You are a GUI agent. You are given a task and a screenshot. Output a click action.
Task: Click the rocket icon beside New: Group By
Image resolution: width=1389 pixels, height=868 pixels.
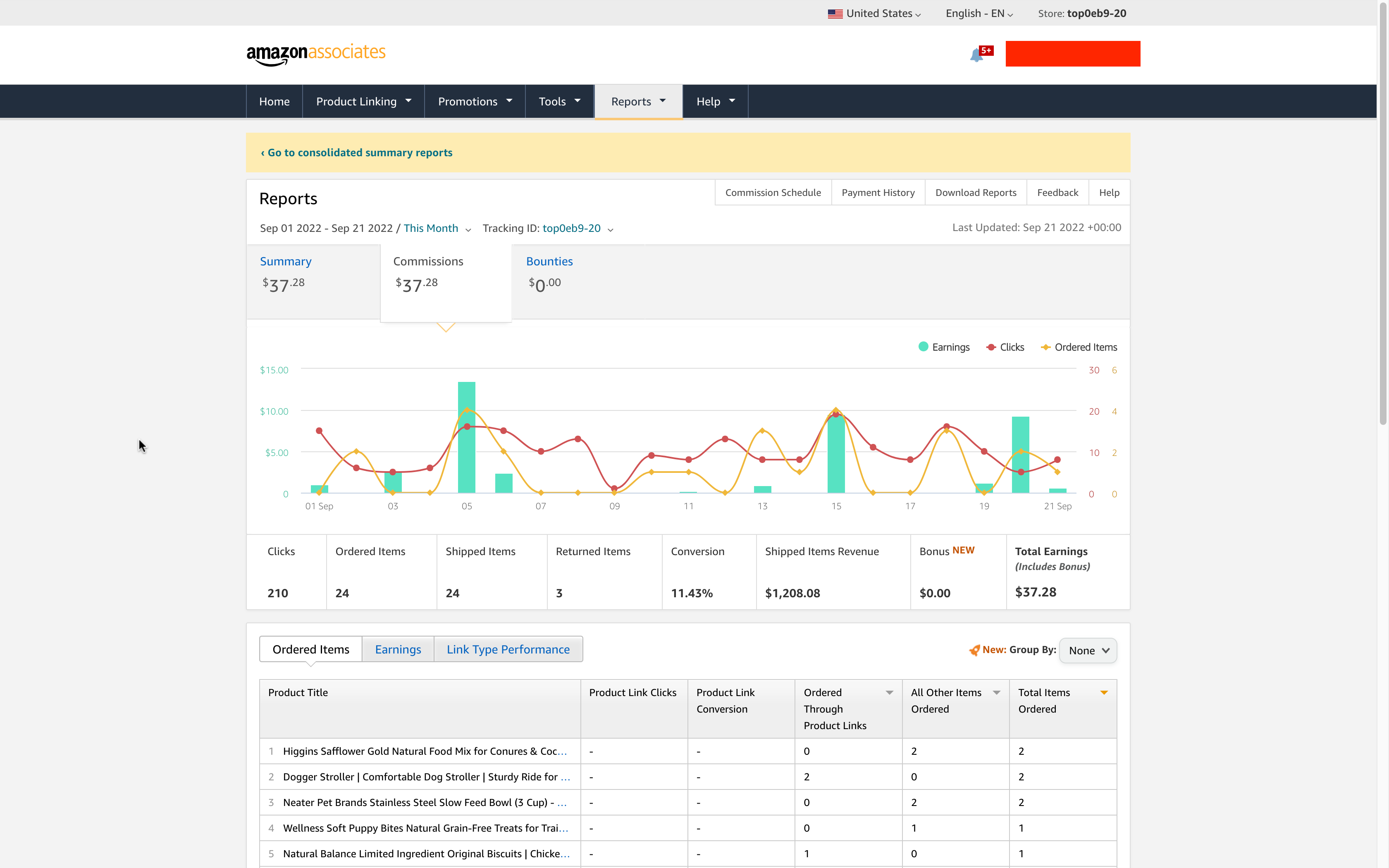pos(974,650)
